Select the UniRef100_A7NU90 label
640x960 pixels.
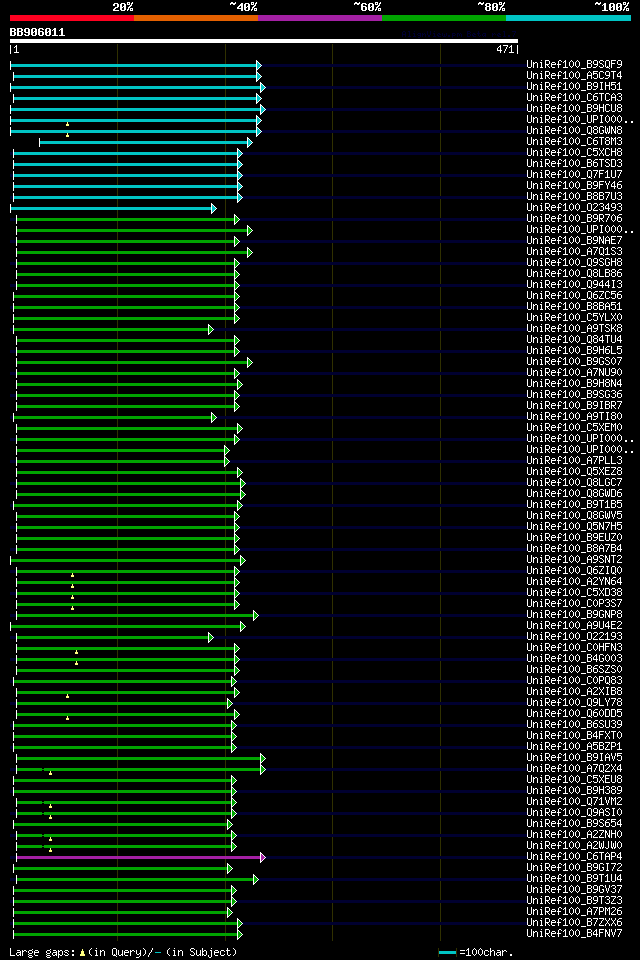pyautogui.click(x=574, y=373)
